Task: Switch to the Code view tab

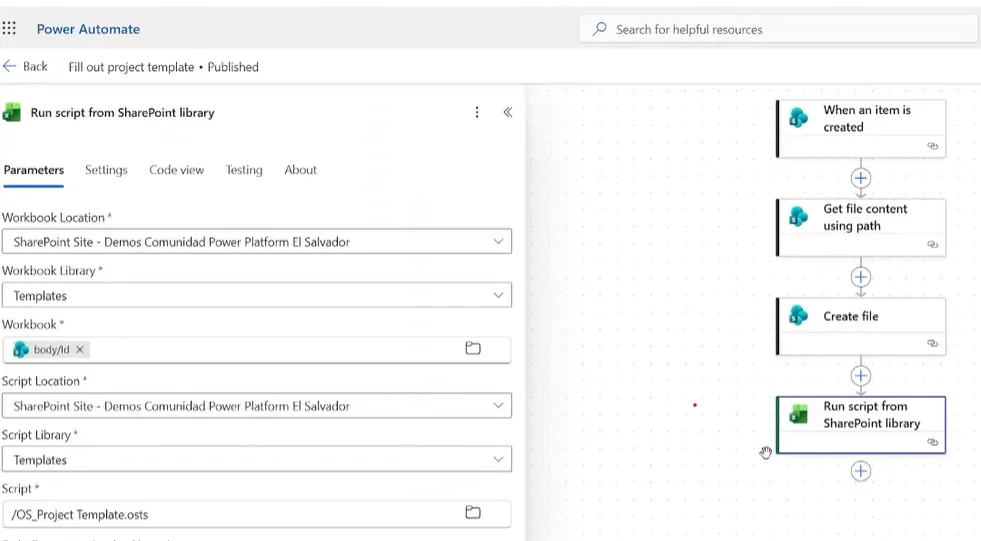Action: (176, 170)
